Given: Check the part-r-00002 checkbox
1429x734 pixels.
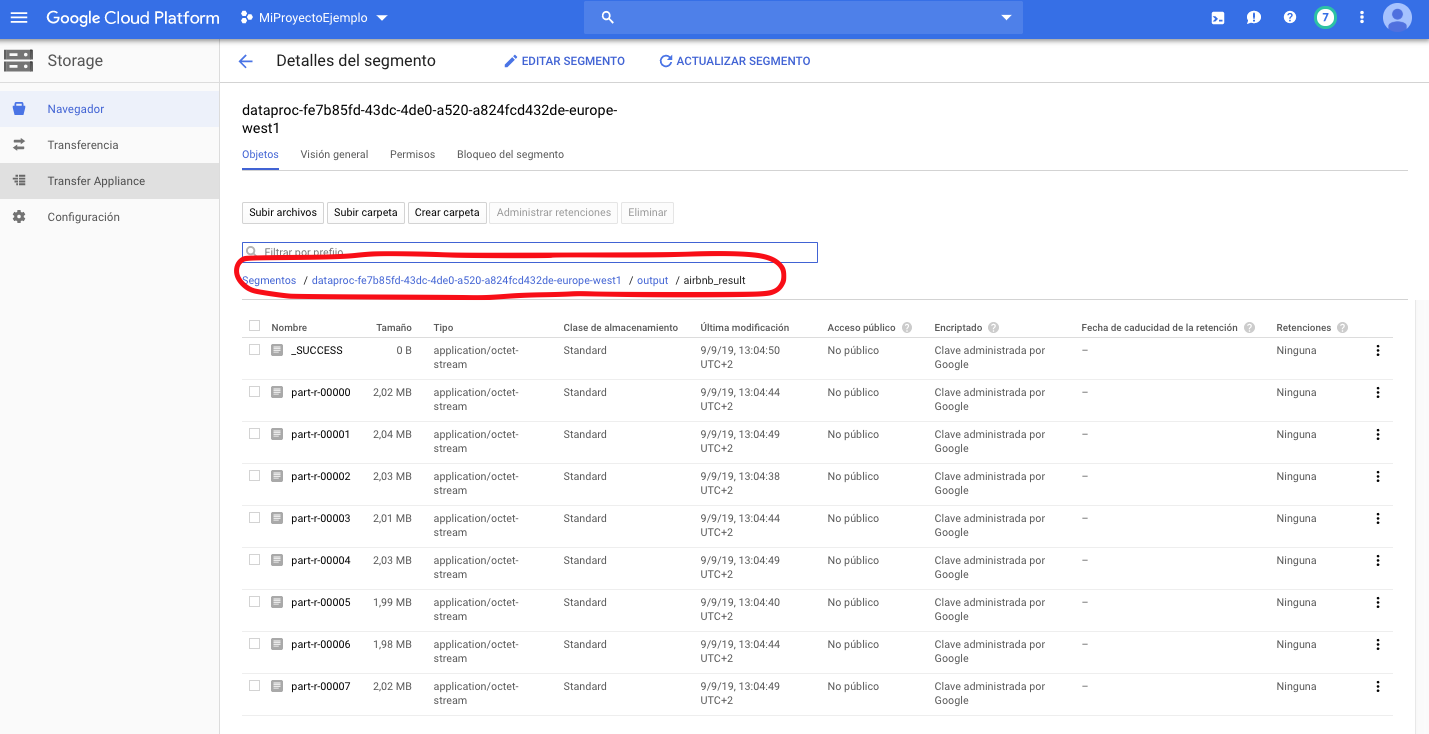Looking at the screenshot, I should pos(254,476).
